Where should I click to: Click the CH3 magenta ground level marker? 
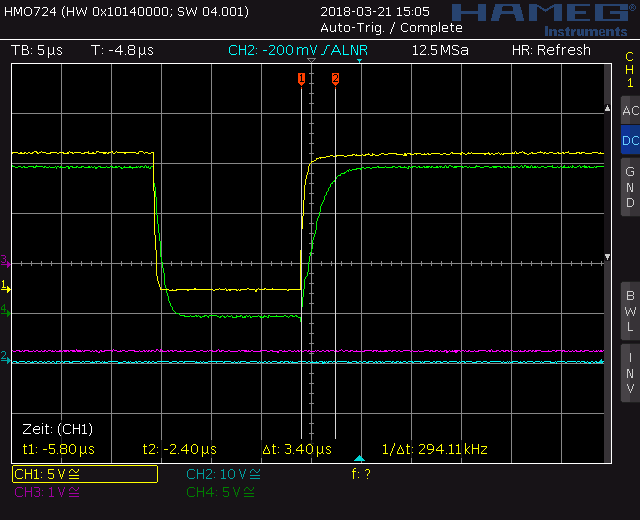coord(5,261)
